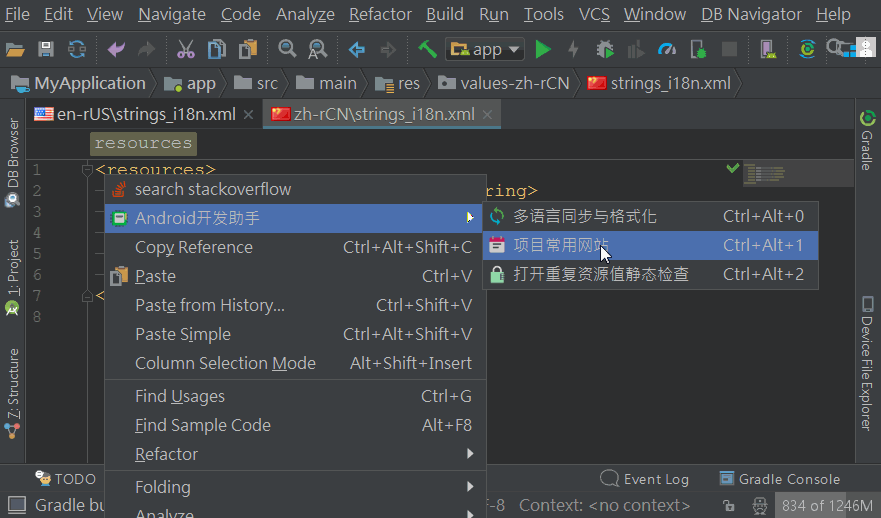Open the Build menu

(444, 14)
